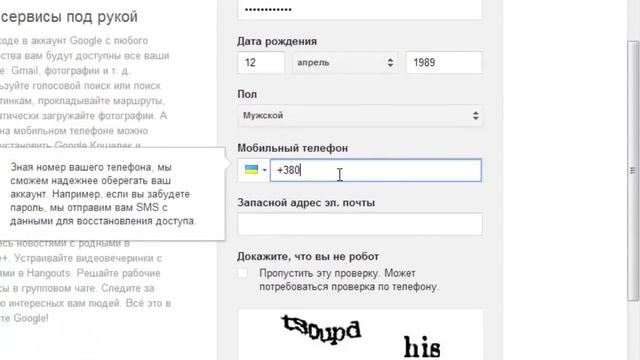Click the Мобильный телефон label

click(293, 148)
